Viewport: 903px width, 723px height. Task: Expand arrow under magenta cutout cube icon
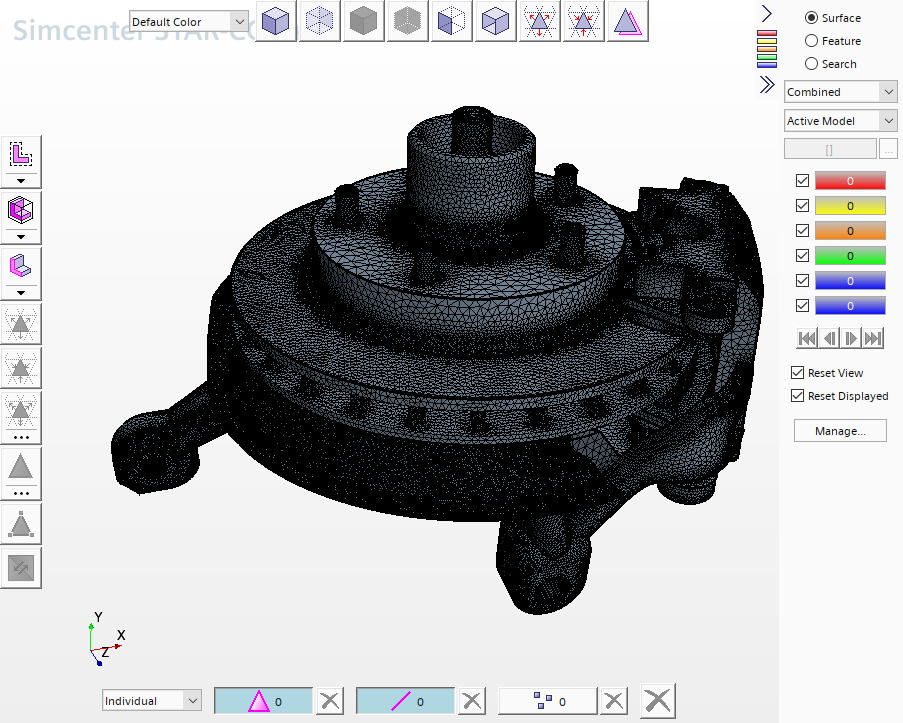pos(21,237)
